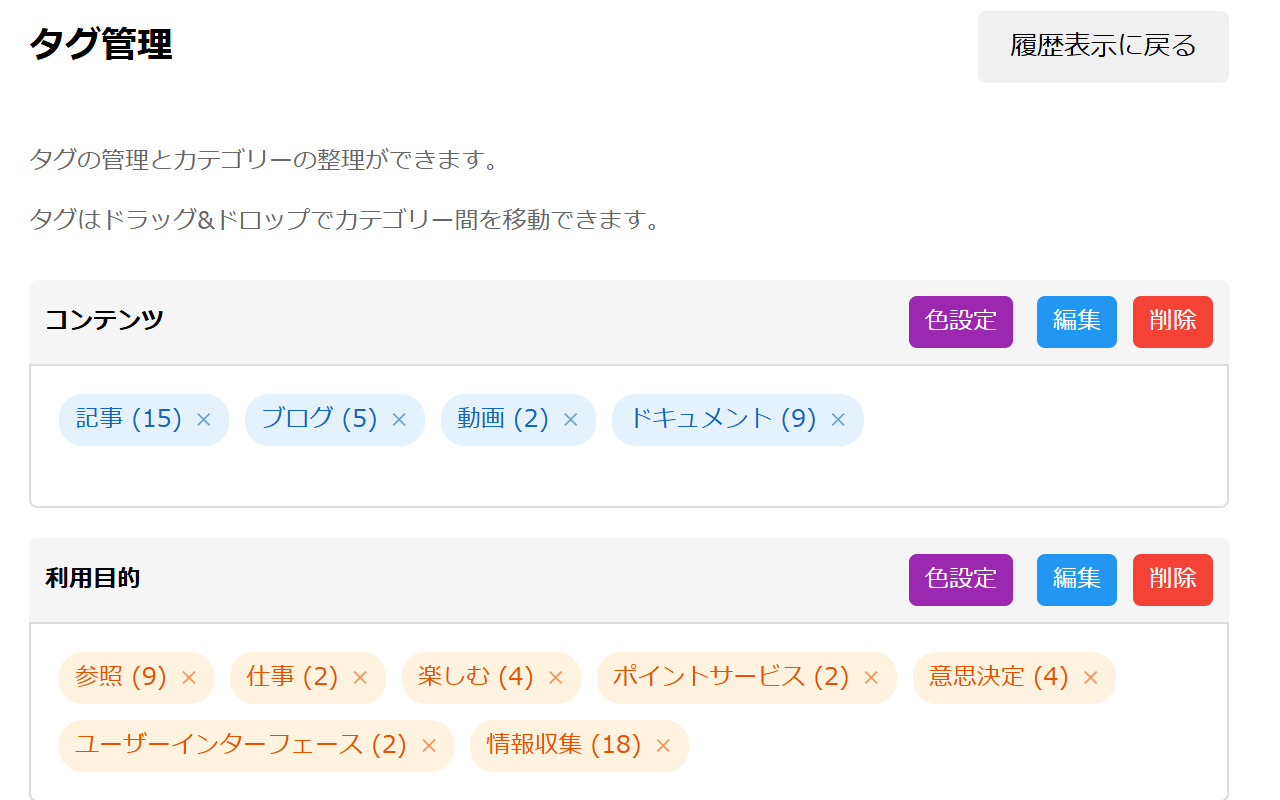Remove the 参照 tag with its × icon
1280x800 pixels.
point(189,678)
